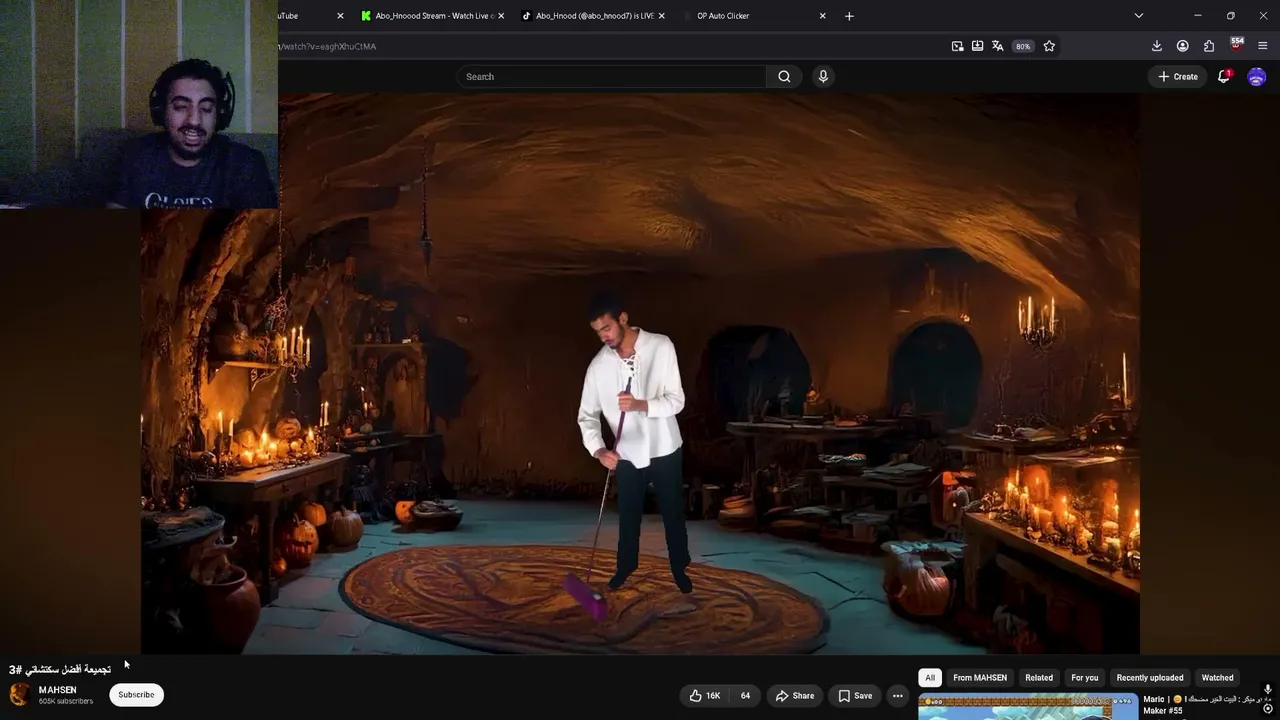Reset the 80% zoom level indicator

point(1022,46)
